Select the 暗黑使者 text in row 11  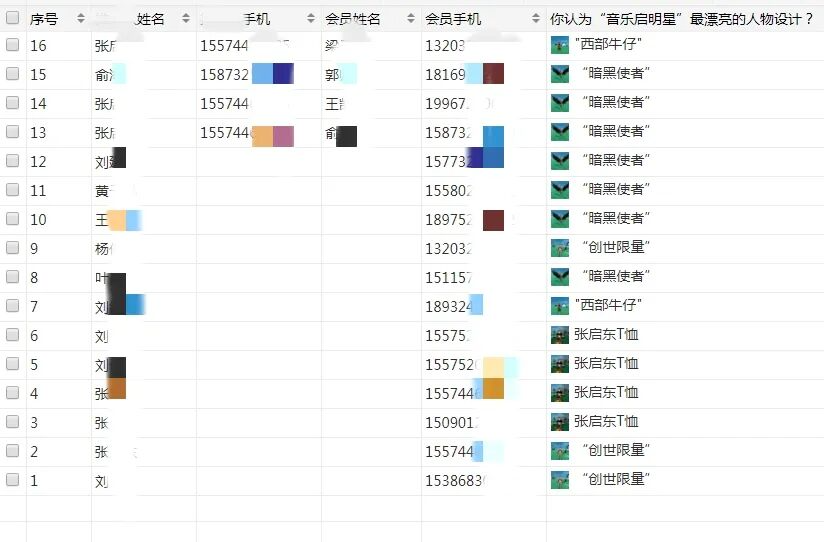[x=616, y=189]
